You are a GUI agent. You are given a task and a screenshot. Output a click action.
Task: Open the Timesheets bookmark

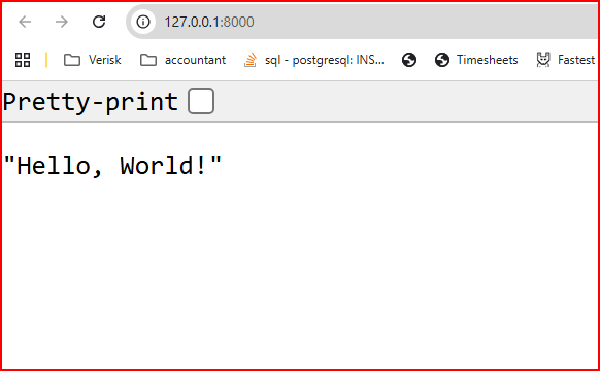pyautogui.click(x=476, y=60)
